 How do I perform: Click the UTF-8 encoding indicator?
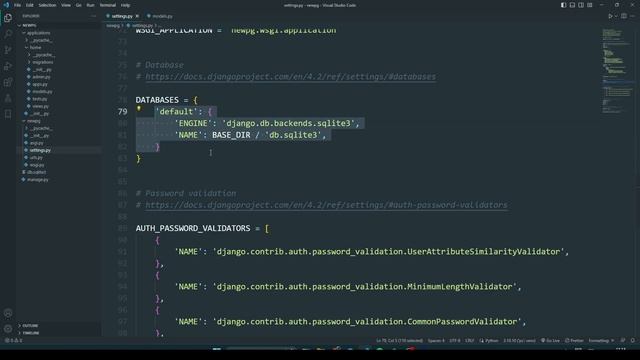pyautogui.click(x=455, y=340)
